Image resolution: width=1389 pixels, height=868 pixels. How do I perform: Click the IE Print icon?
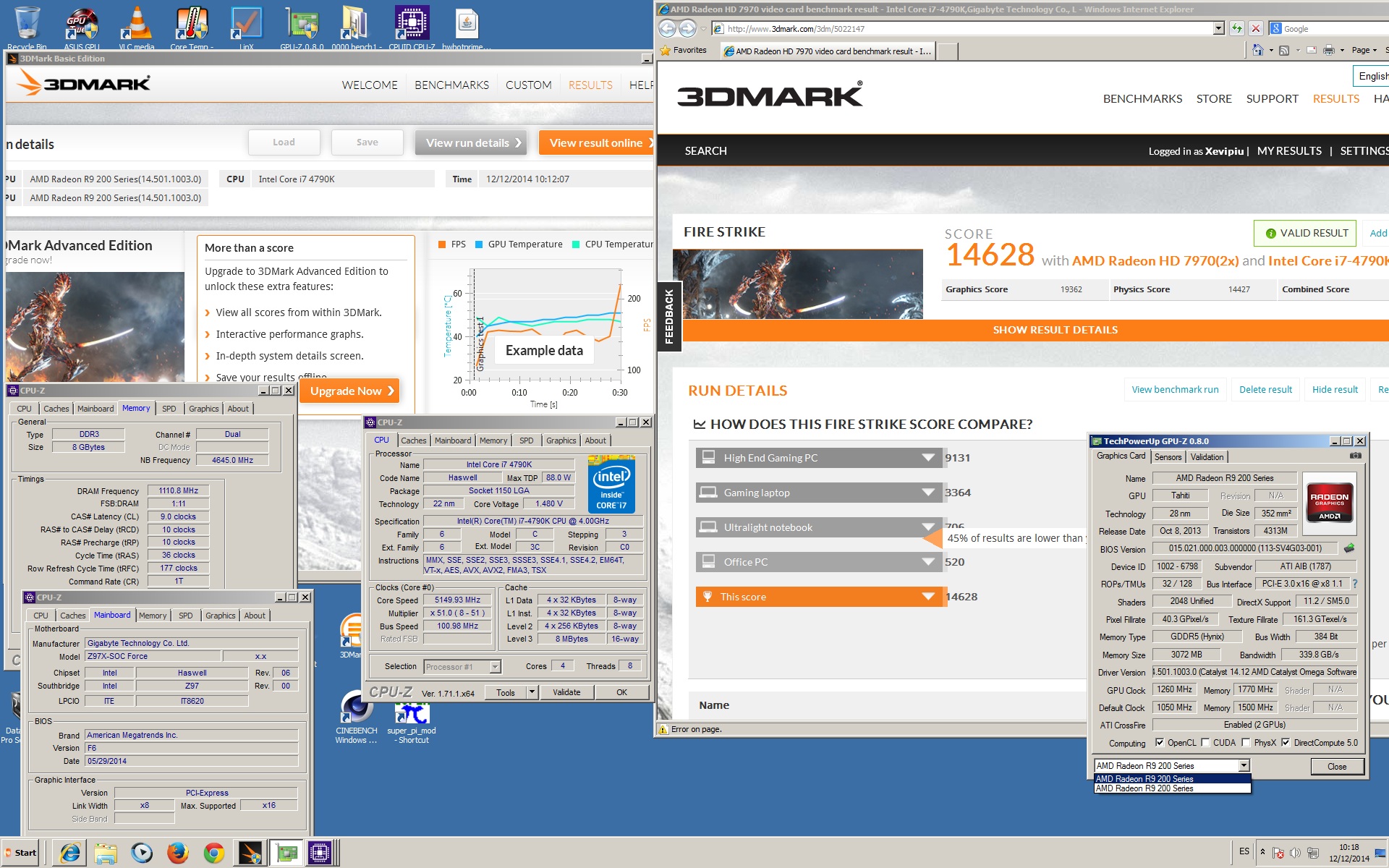1328,50
